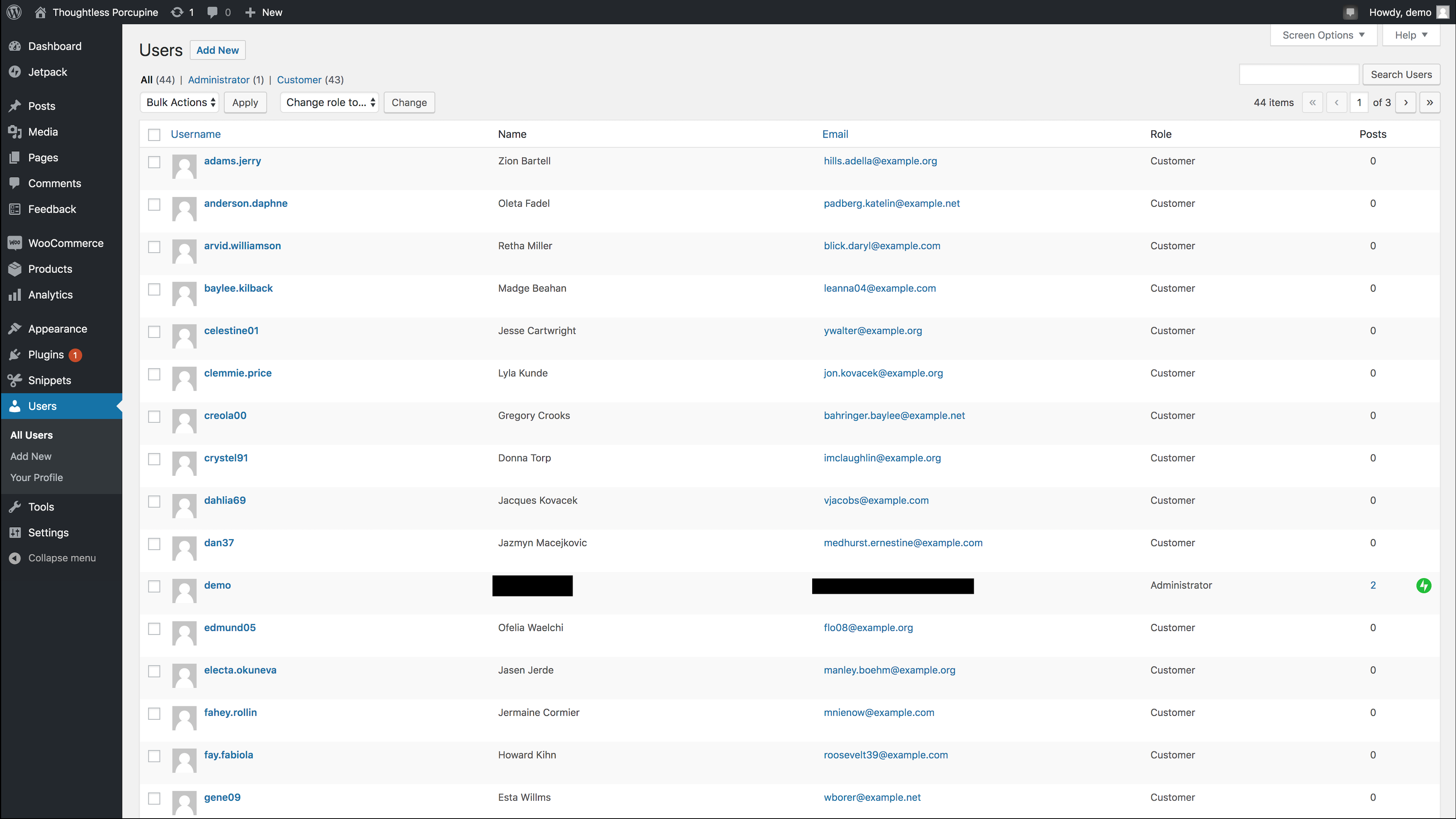This screenshot has width=1456, height=819.
Task: Open Tools wrench icon
Action: 15,507
